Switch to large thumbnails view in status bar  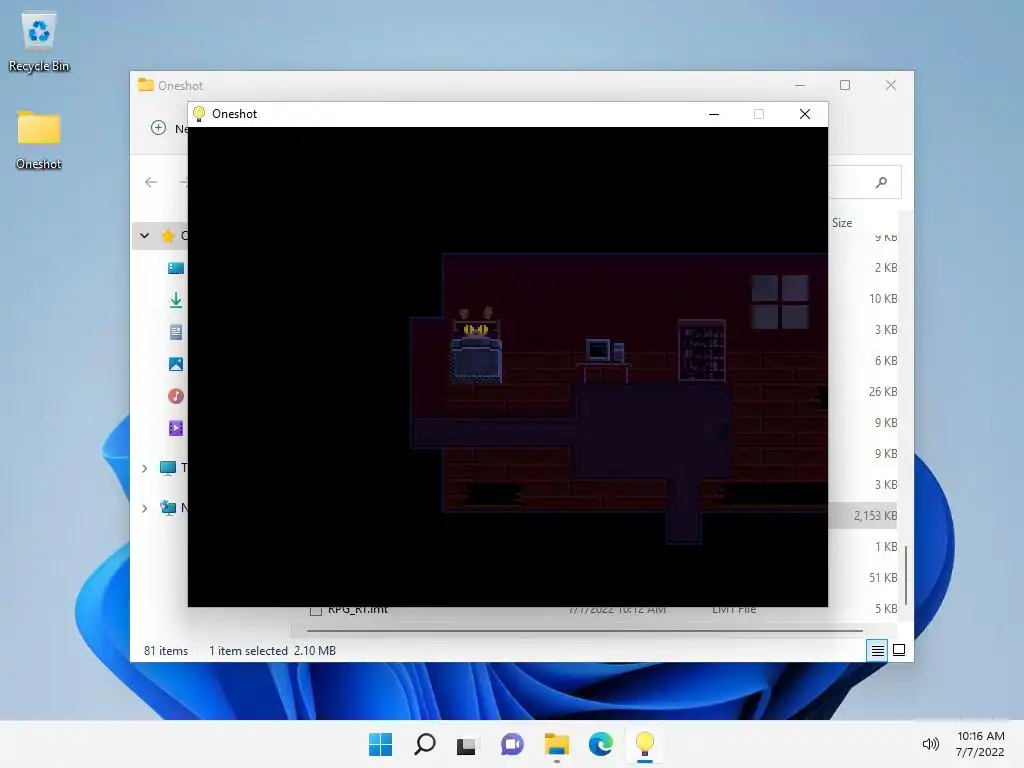pyautogui.click(x=899, y=650)
